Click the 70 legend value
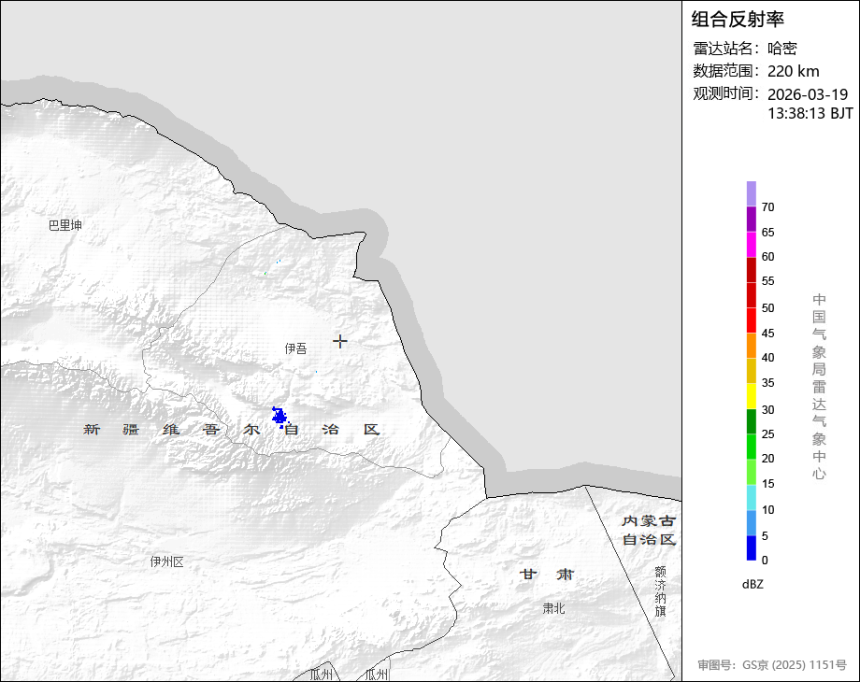 (768, 207)
